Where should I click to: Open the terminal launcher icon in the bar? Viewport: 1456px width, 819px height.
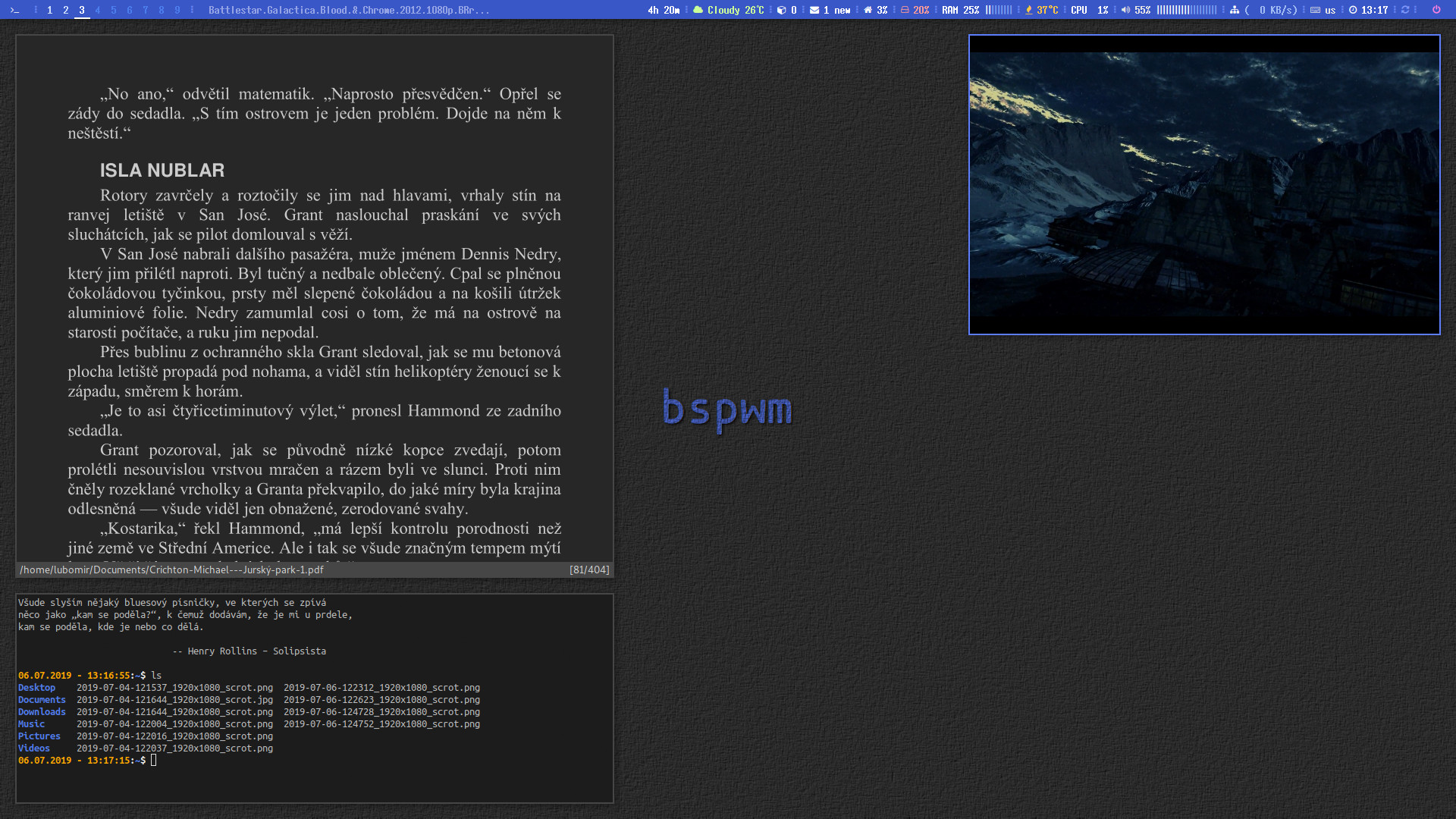[14, 10]
